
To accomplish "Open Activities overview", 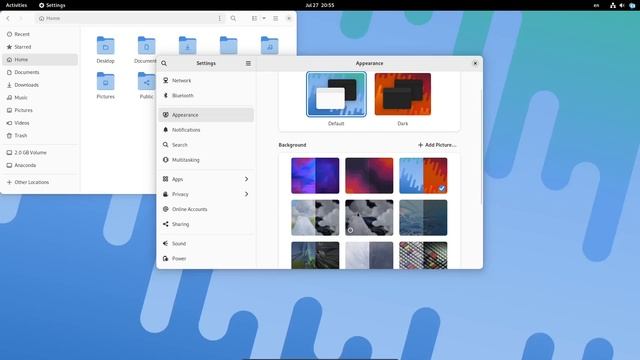I will point(16,5).
